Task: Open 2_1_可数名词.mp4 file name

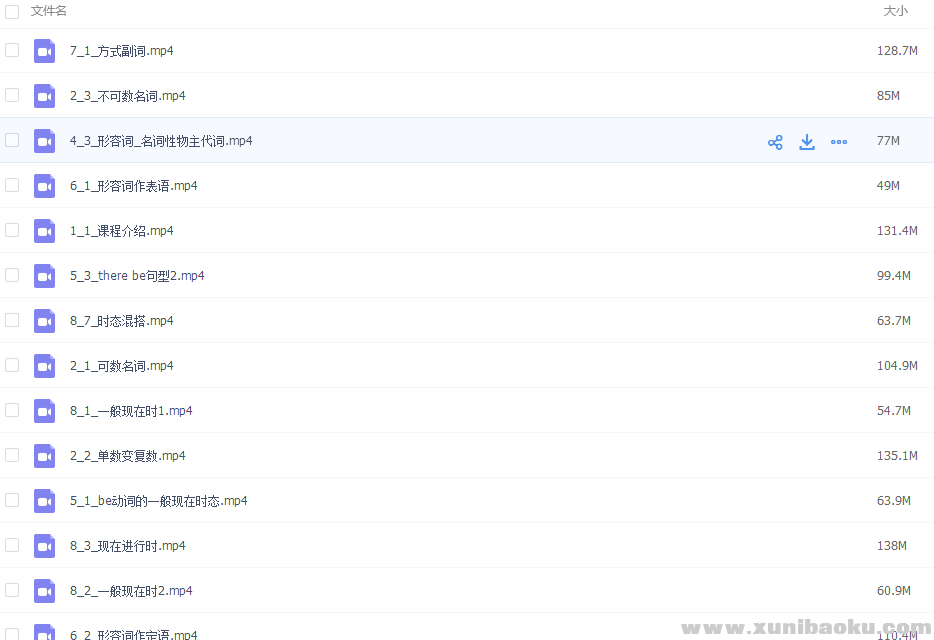Action: click(x=121, y=366)
